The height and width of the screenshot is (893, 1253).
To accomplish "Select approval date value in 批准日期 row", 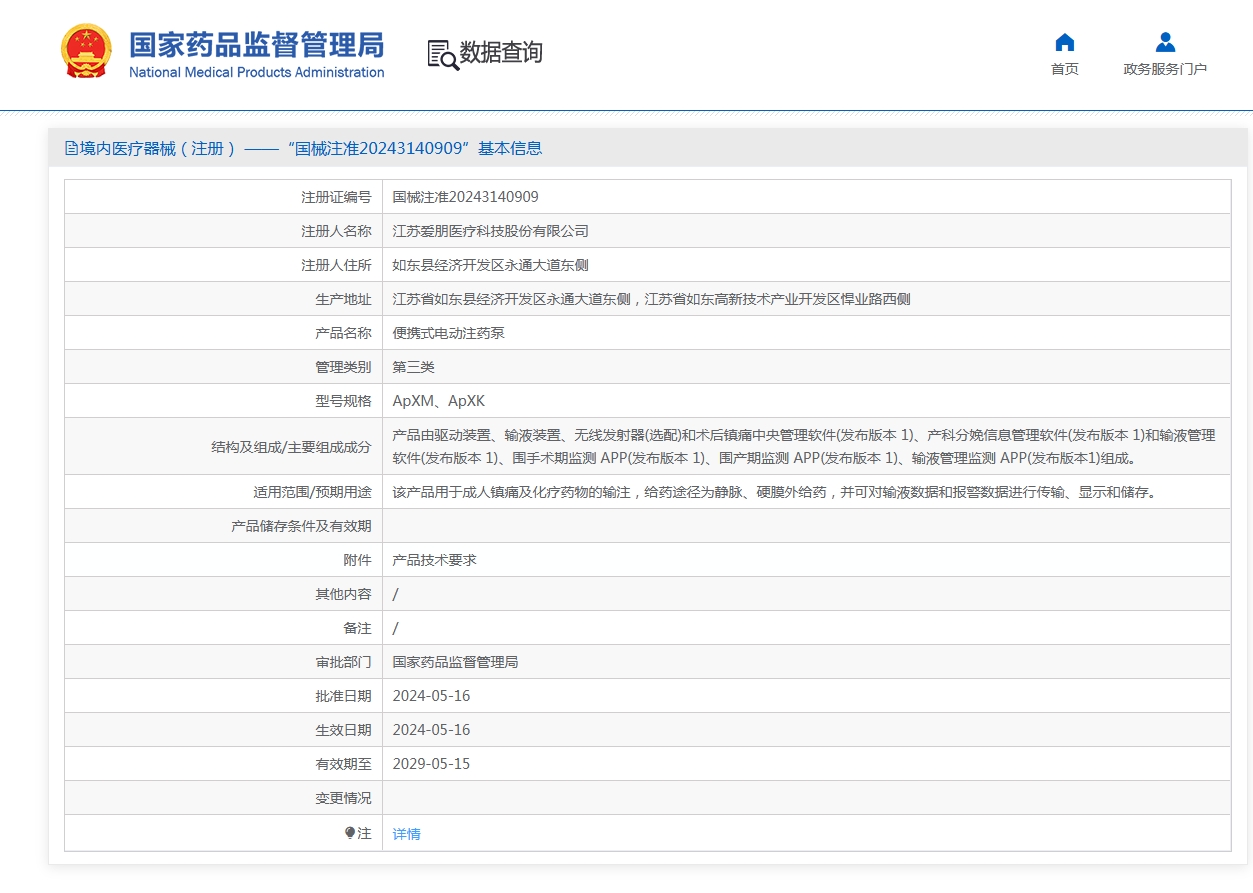I will [432, 696].
